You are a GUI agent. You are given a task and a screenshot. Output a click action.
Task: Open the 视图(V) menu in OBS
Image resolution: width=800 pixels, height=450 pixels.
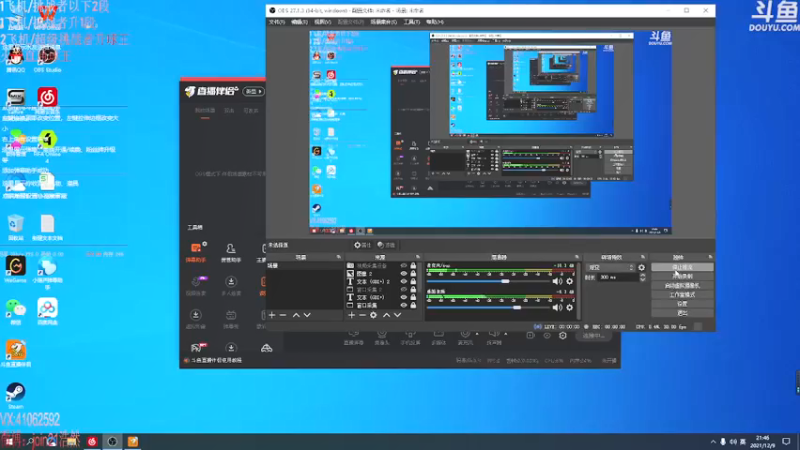click(322, 22)
